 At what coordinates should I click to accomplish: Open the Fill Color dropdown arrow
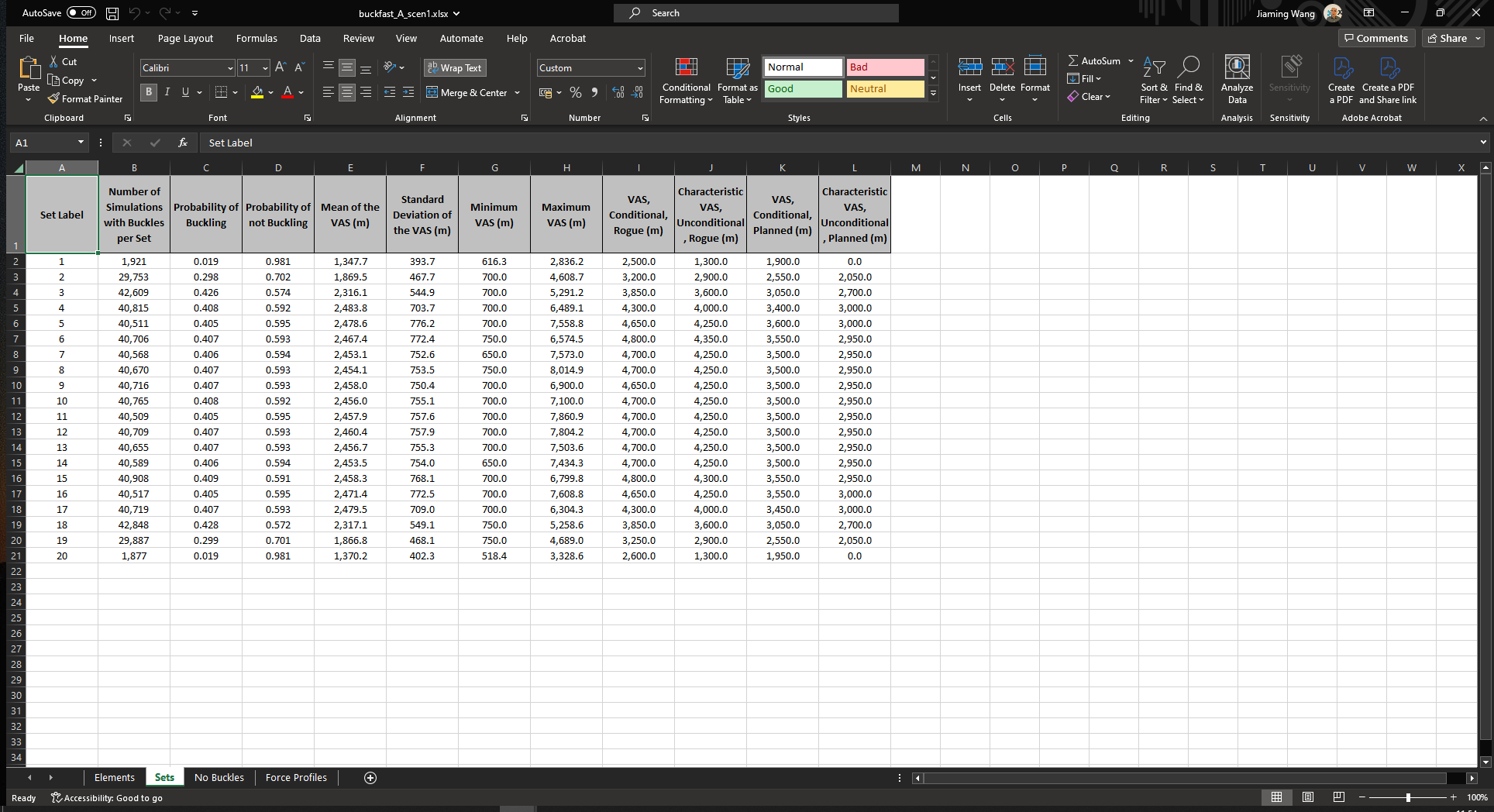tap(270, 92)
